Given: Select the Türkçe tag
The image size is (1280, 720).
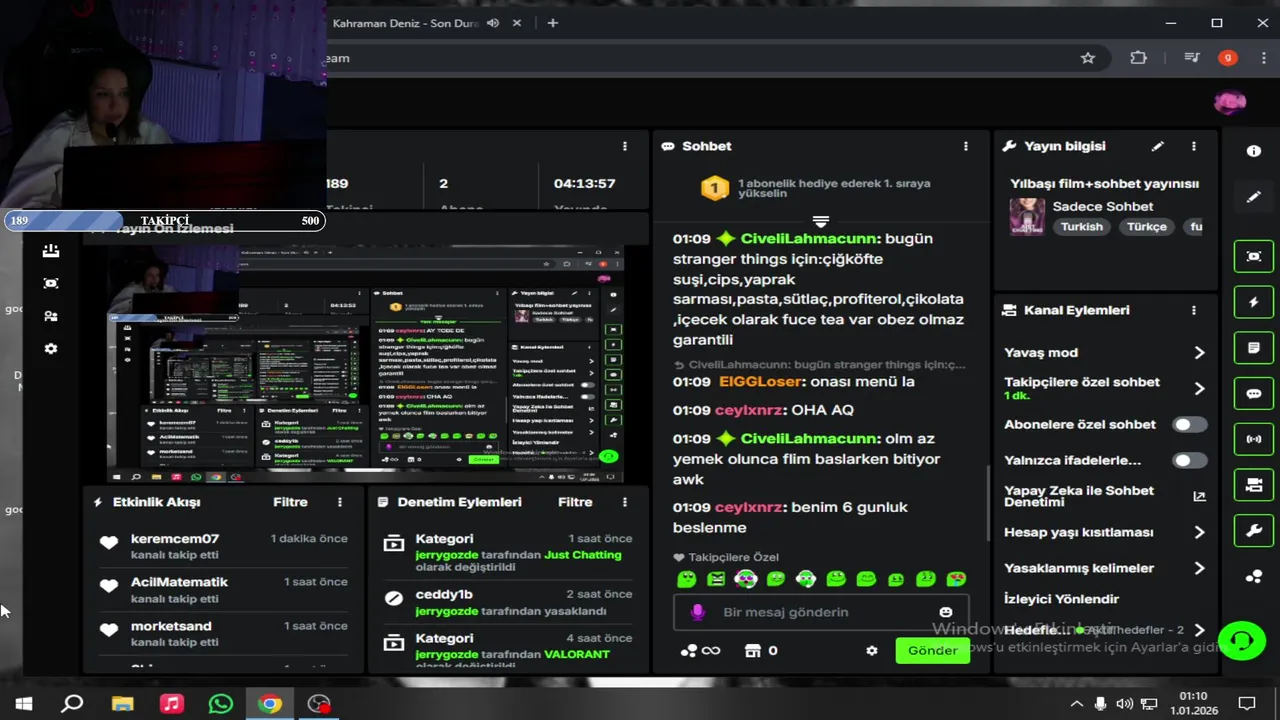Looking at the screenshot, I should (1146, 227).
